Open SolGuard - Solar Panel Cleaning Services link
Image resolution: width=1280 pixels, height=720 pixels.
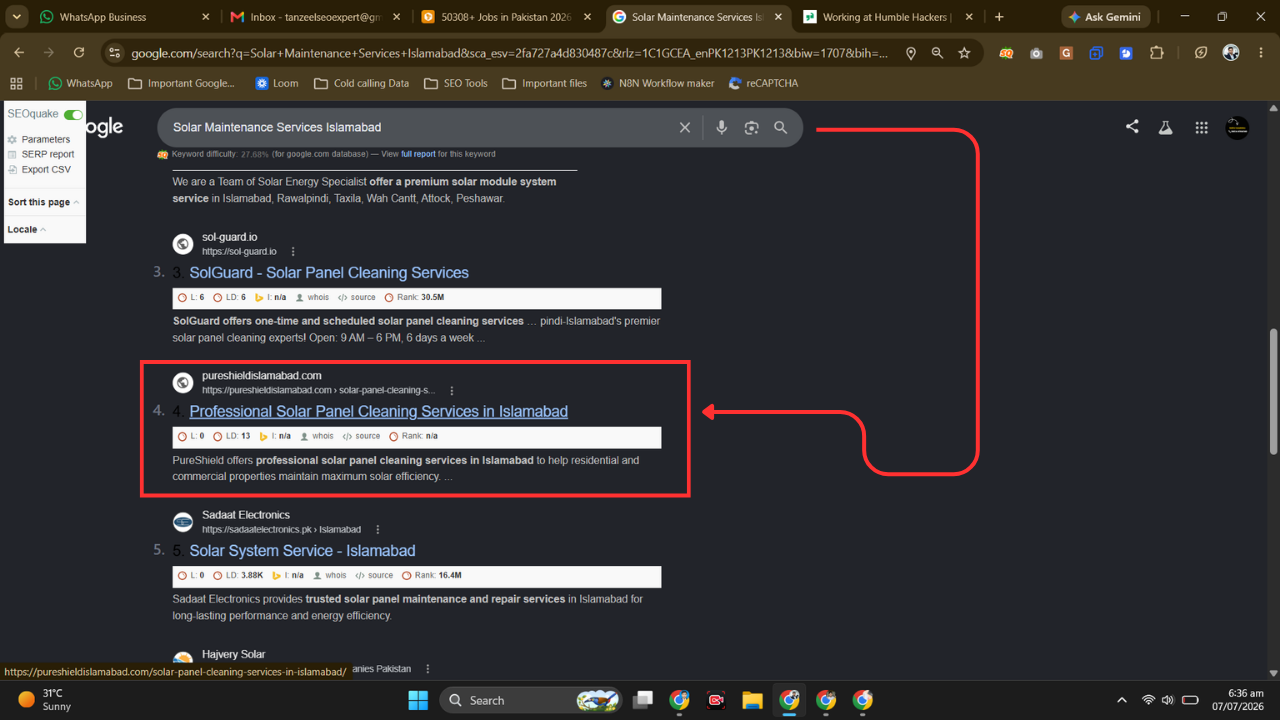[329, 272]
